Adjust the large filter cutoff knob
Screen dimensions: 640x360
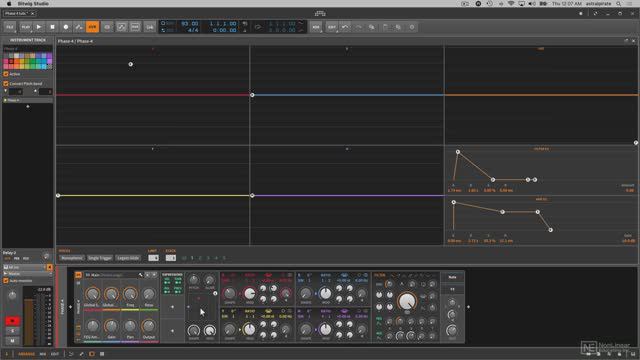[407, 302]
